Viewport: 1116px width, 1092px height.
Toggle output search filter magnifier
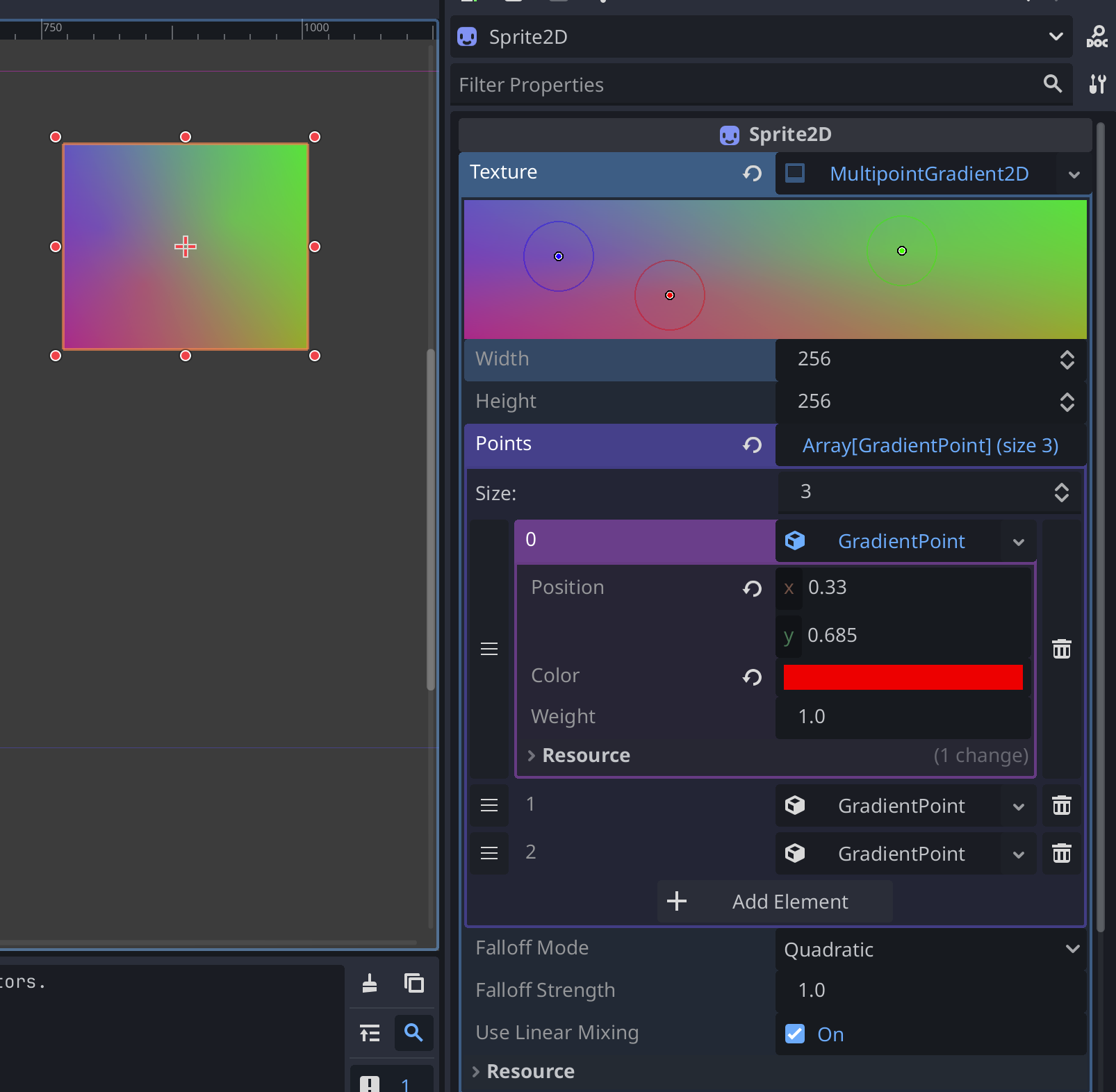pyautogui.click(x=414, y=1033)
